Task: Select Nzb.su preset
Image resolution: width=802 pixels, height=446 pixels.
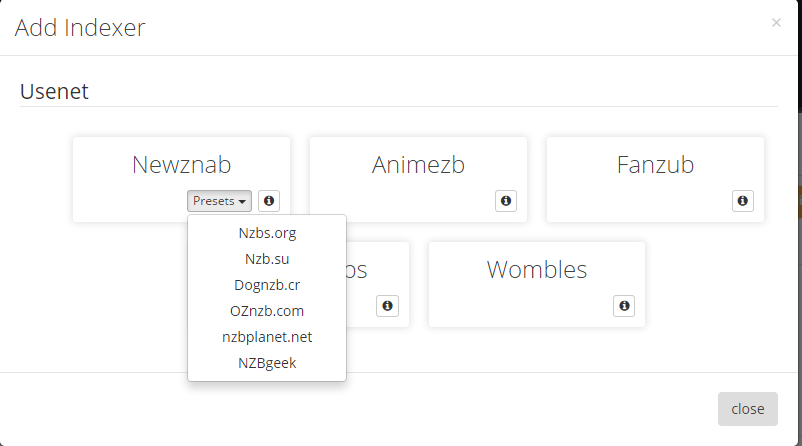Action: pyautogui.click(x=267, y=259)
